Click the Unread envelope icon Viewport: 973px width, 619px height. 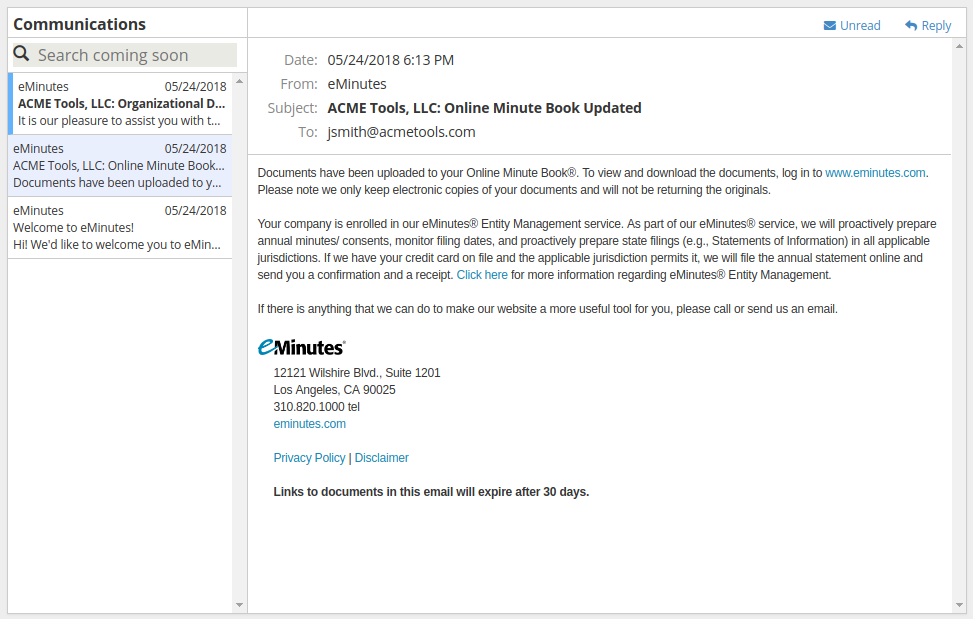[830, 26]
